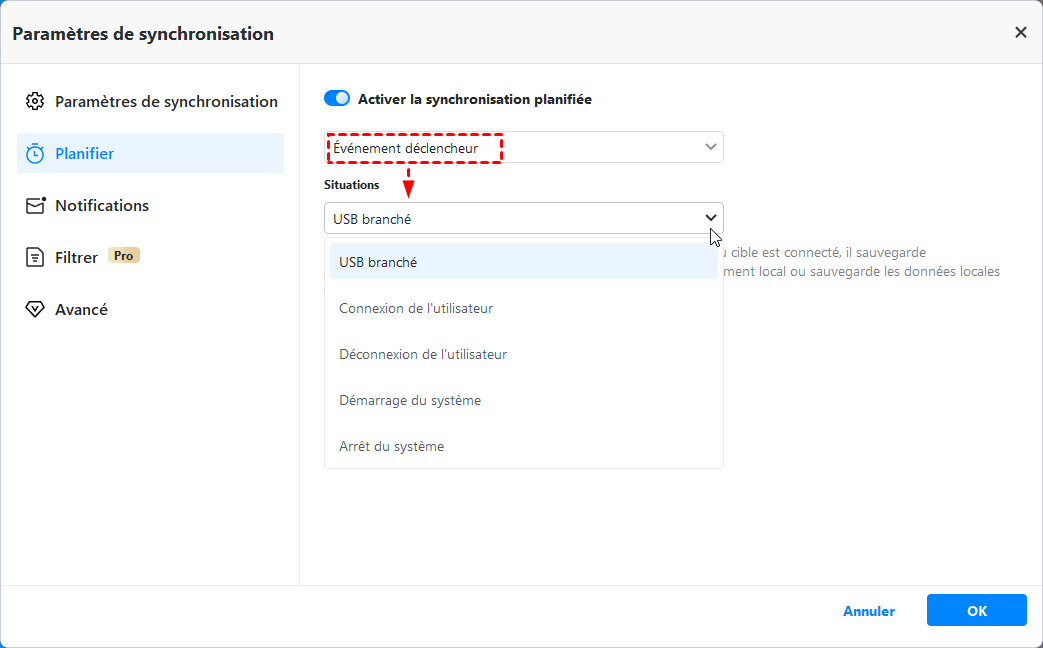This screenshot has width=1043, height=648.
Task: Click Annuler to cancel changes
Action: (x=869, y=611)
